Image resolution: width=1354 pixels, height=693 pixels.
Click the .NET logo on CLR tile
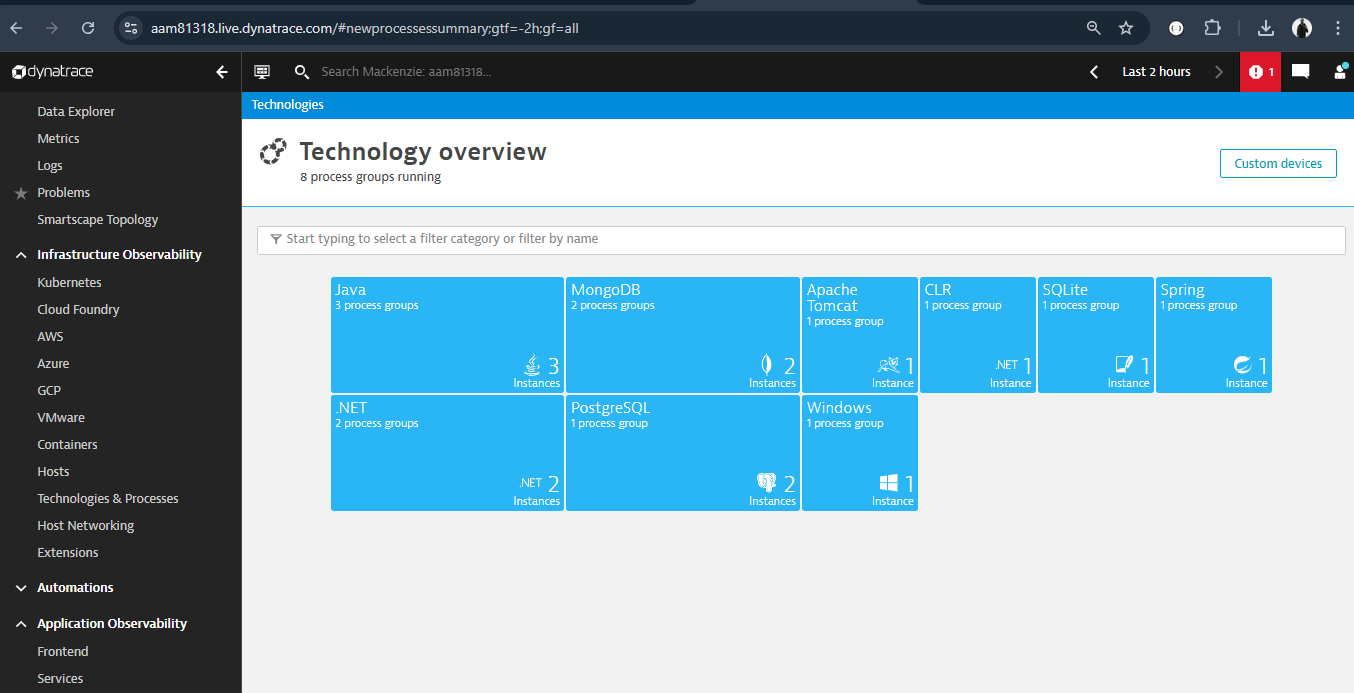[x=1006, y=365]
